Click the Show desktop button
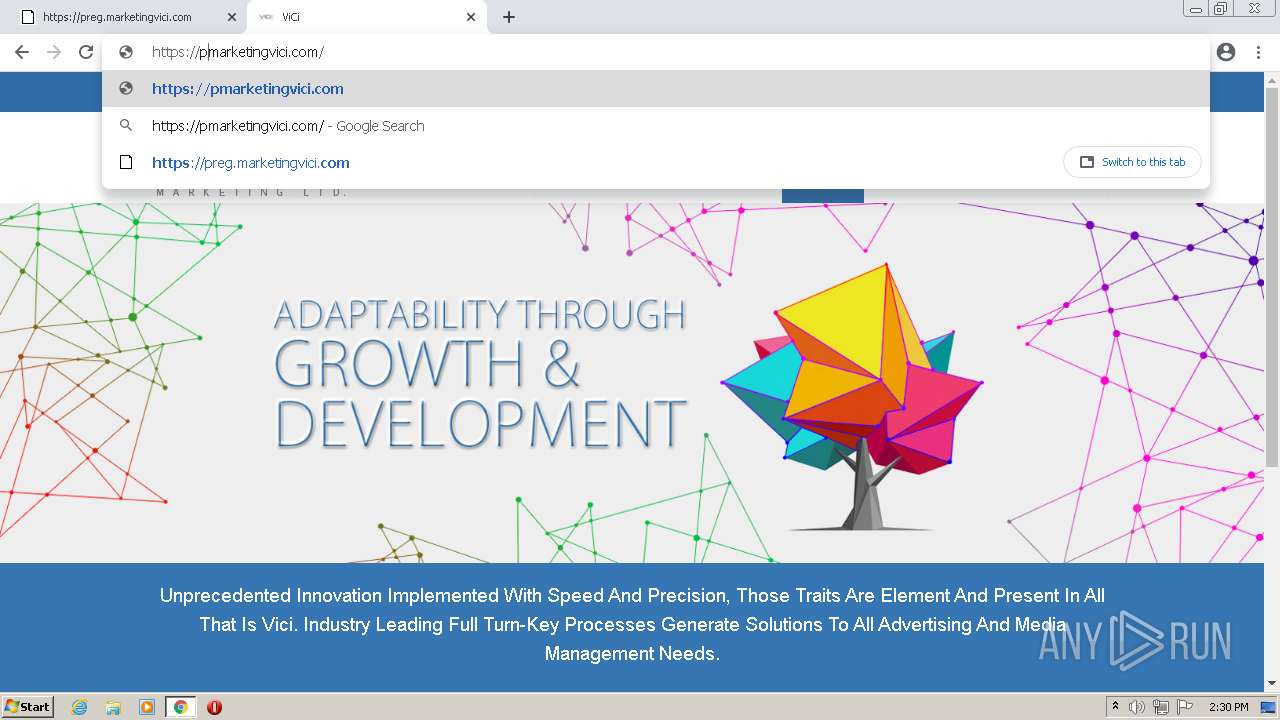The height and width of the screenshot is (720, 1280). click(1270, 707)
